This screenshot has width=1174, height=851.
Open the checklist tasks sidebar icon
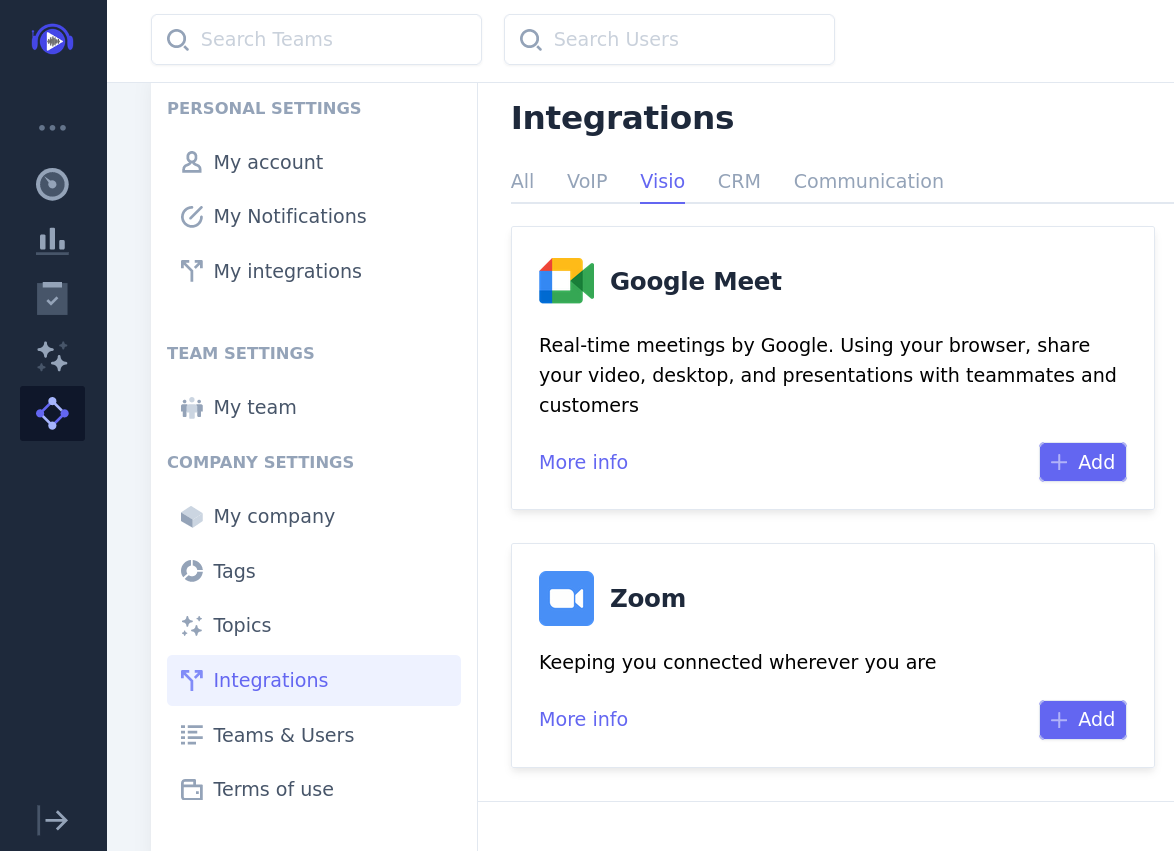click(x=52, y=299)
